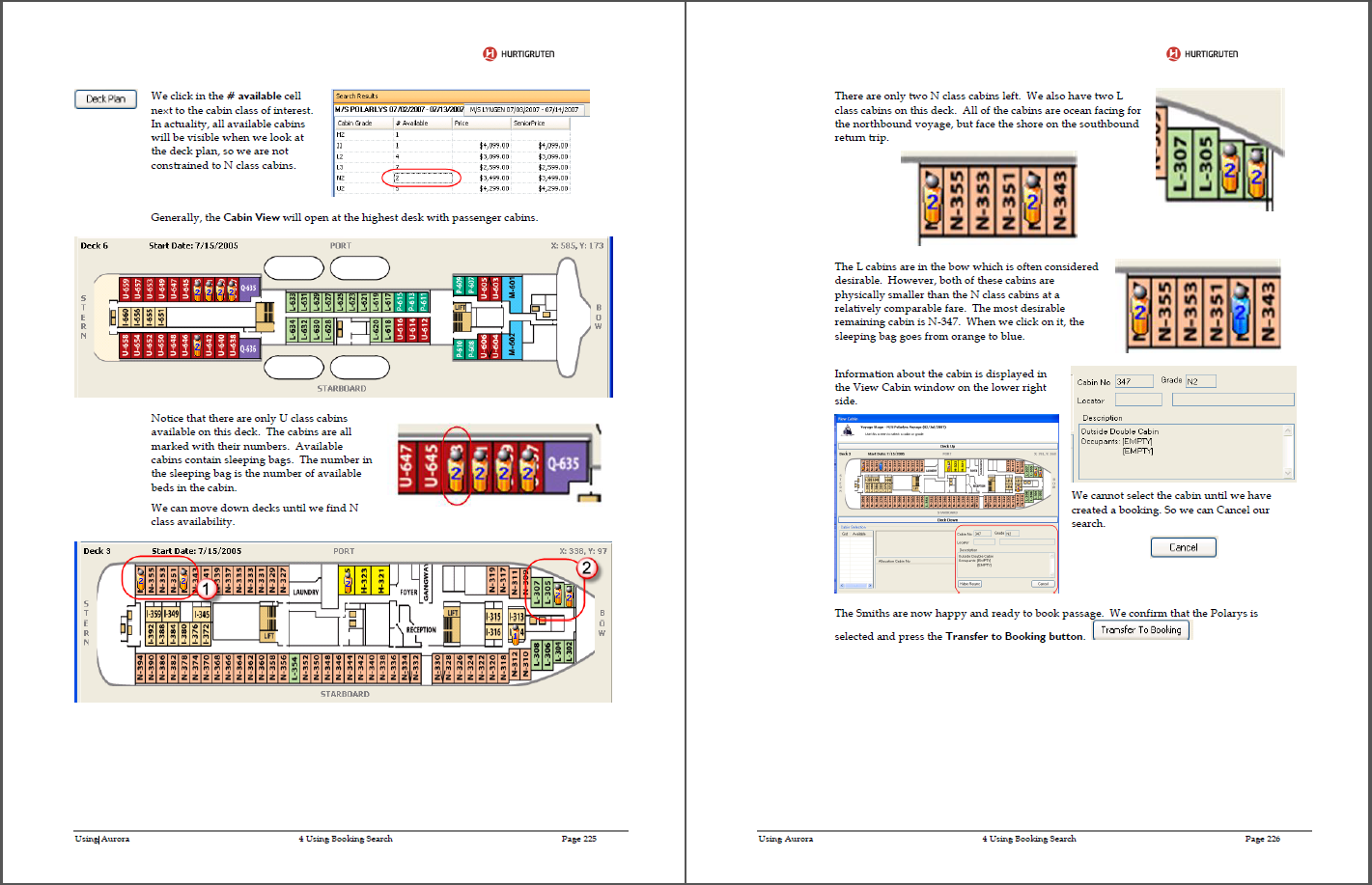The image size is (1372, 885).
Task: Click the RECEPTION area on Deck 3
Action: pyautogui.click(x=421, y=630)
